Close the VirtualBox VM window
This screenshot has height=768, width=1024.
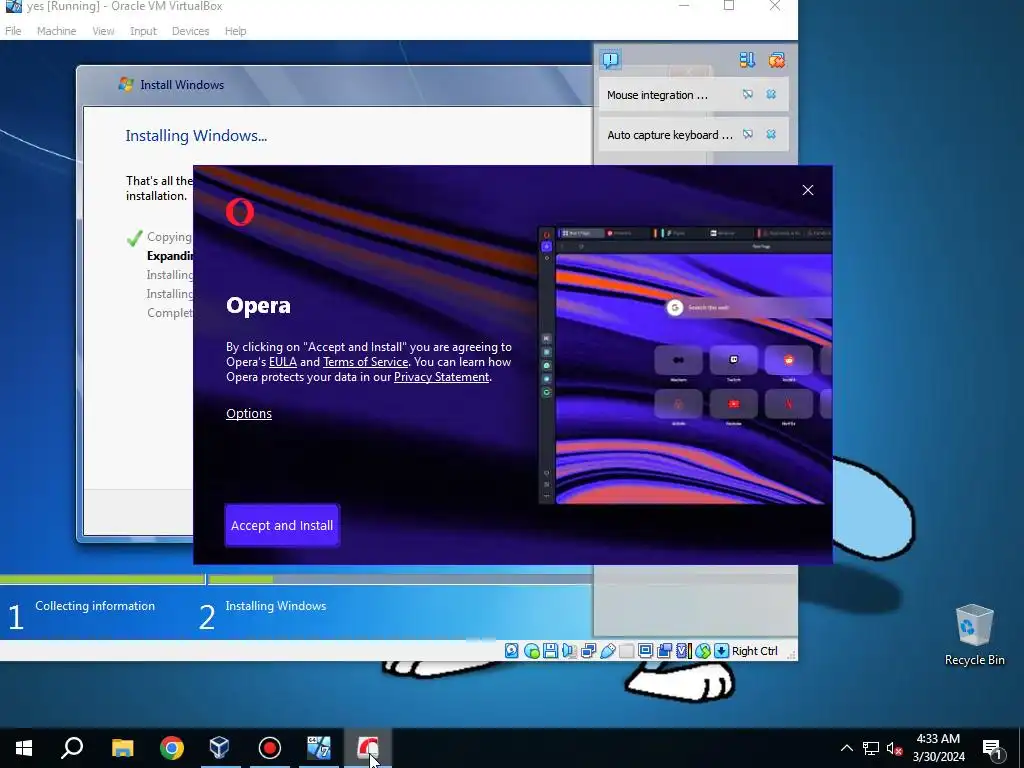pyautogui.click(x=775, y=6)
